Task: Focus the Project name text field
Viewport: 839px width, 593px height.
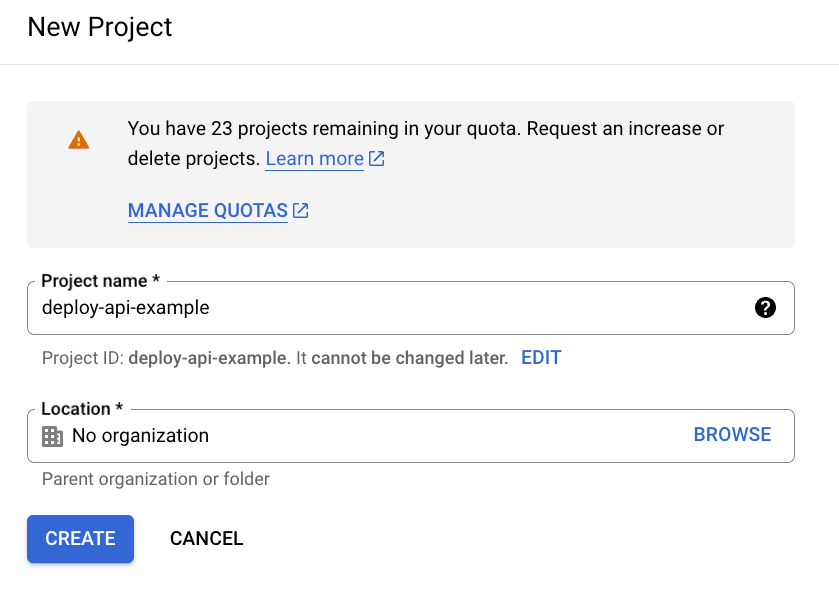Action: point(390,308)
